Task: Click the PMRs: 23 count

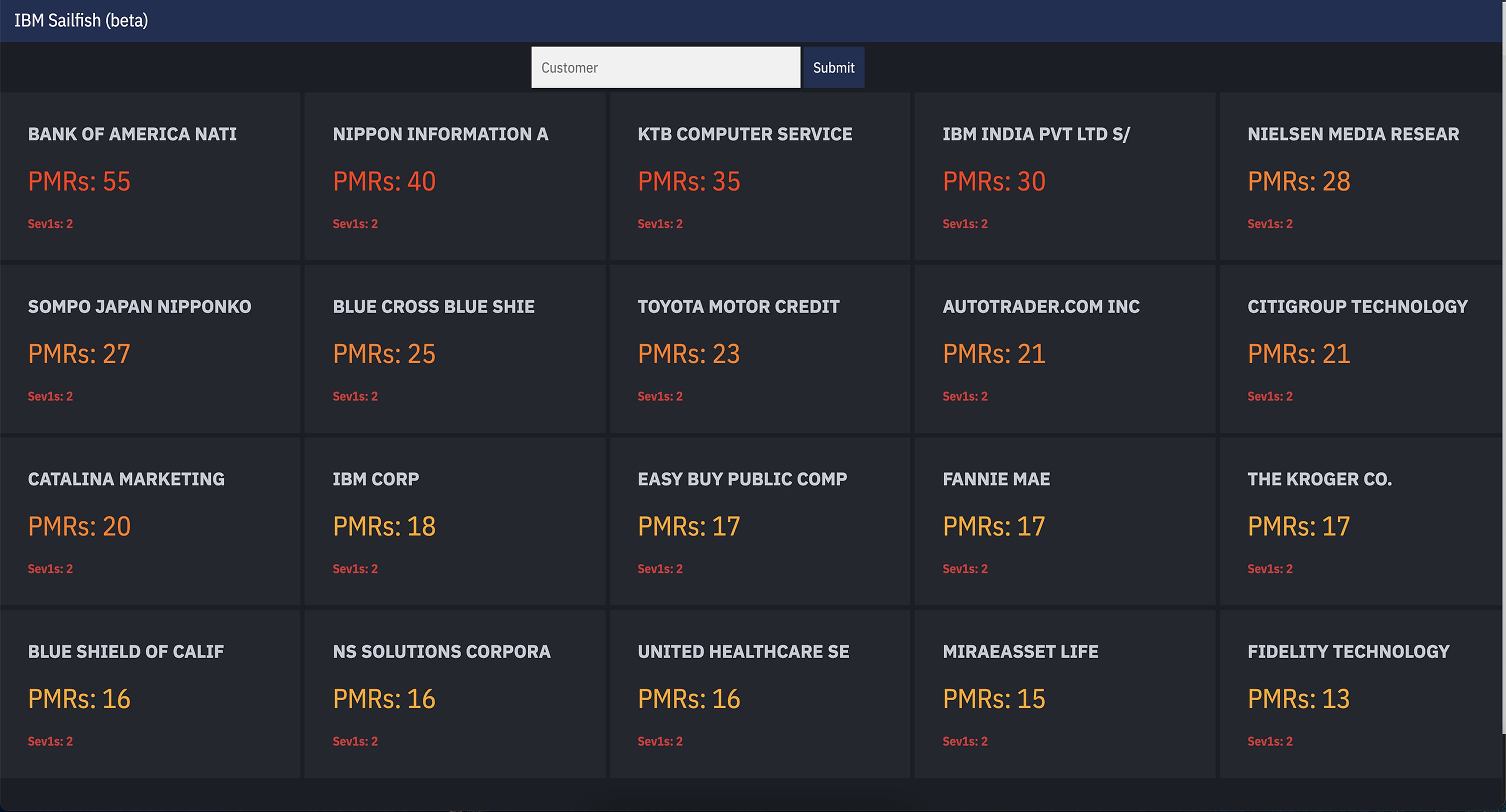Action: [689, 354]
